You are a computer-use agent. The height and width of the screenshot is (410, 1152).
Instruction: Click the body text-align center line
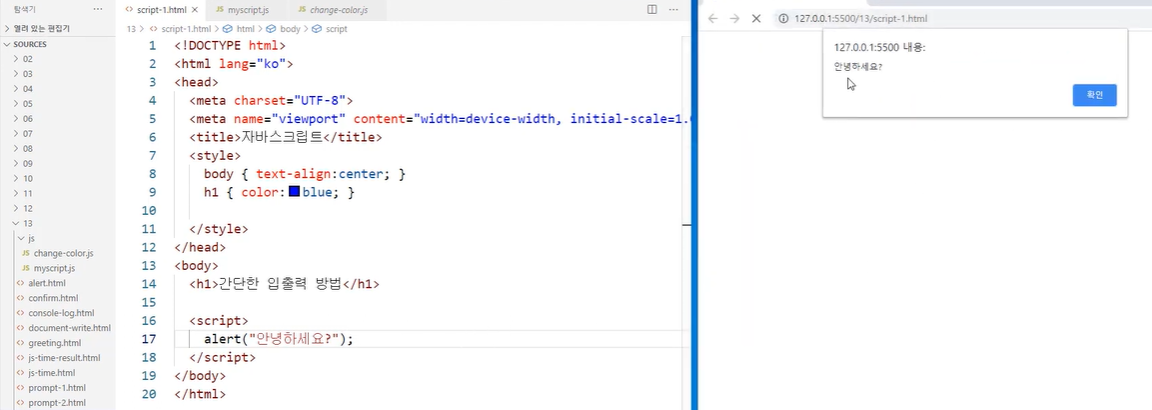[305, 174]
